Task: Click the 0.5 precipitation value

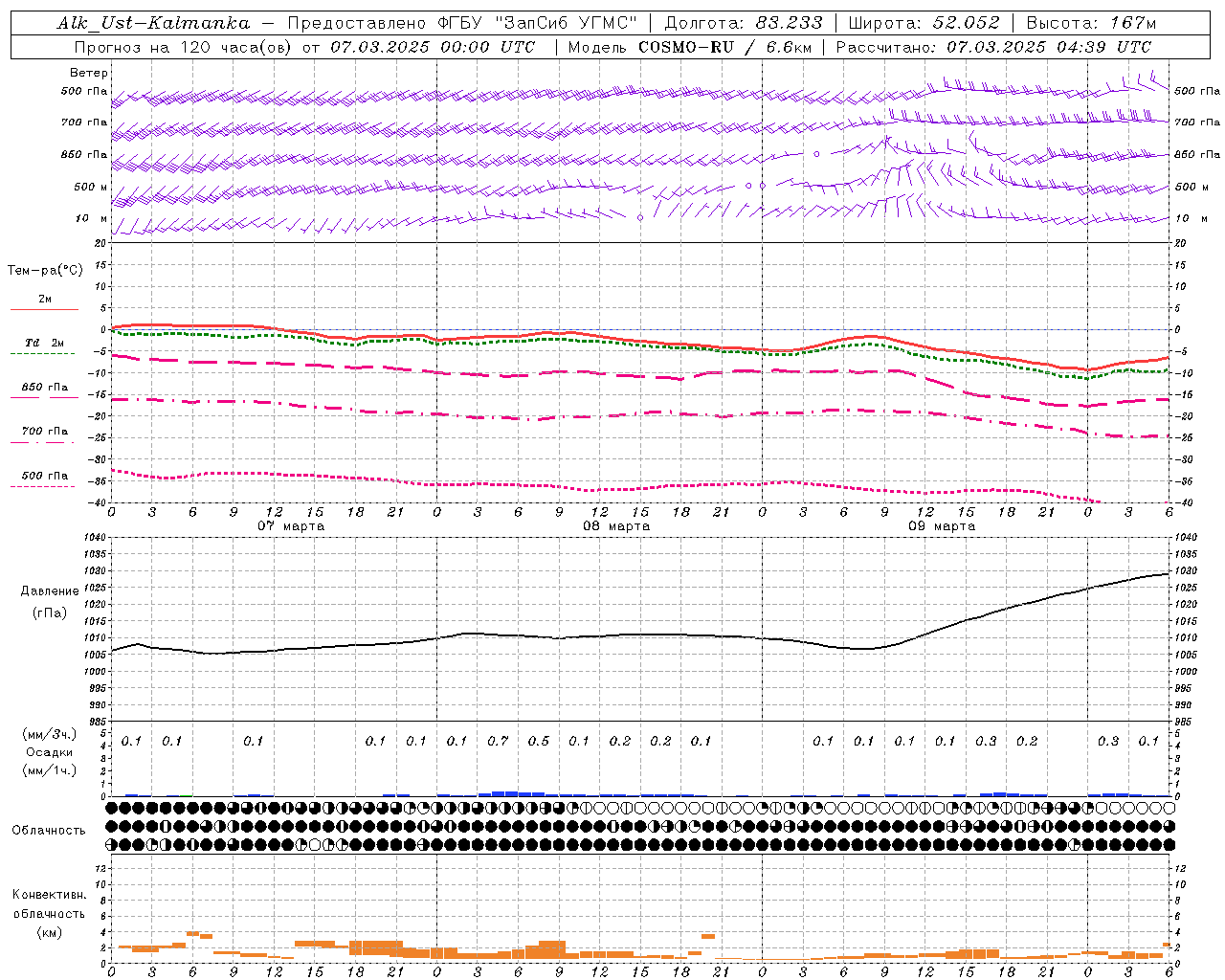Action: 539,741
